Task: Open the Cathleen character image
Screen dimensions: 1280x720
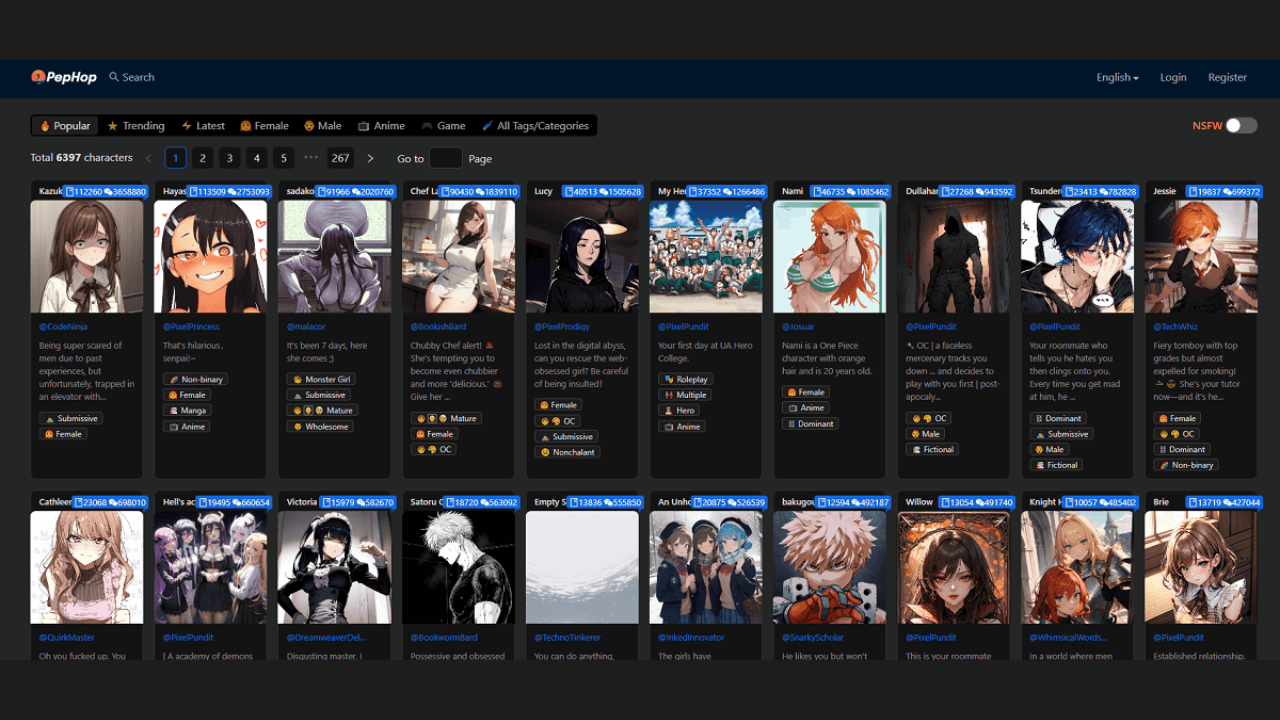Action: (87, 567)
